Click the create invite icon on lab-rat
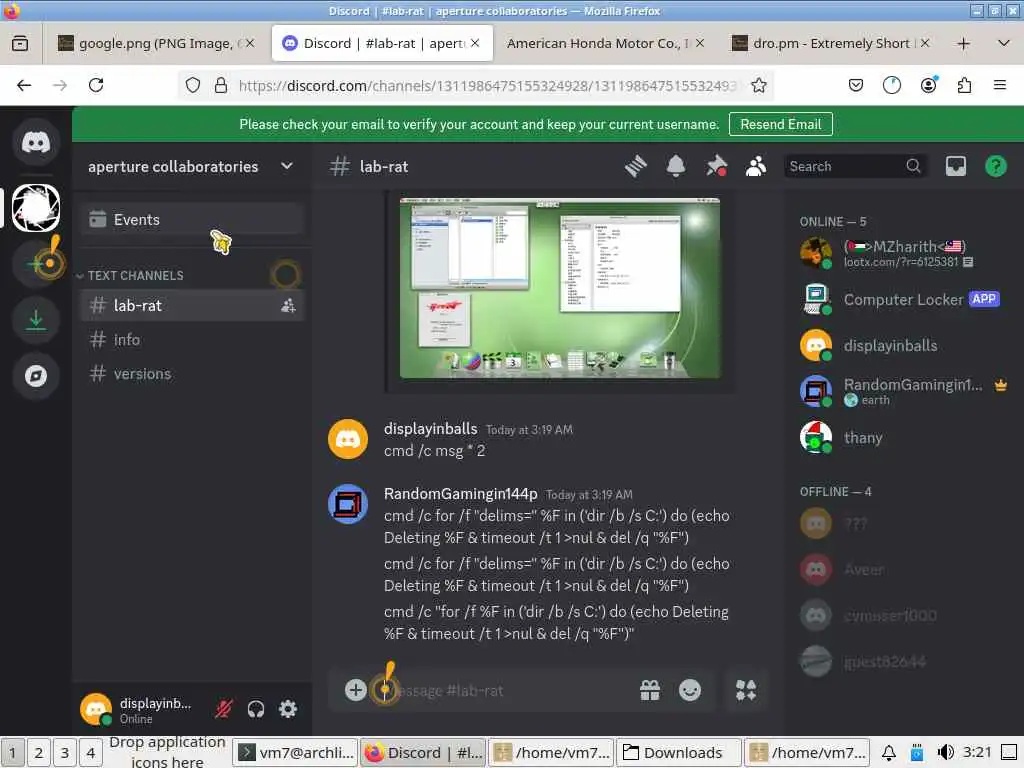This screenshot has height=768, width=1024. 288,305
